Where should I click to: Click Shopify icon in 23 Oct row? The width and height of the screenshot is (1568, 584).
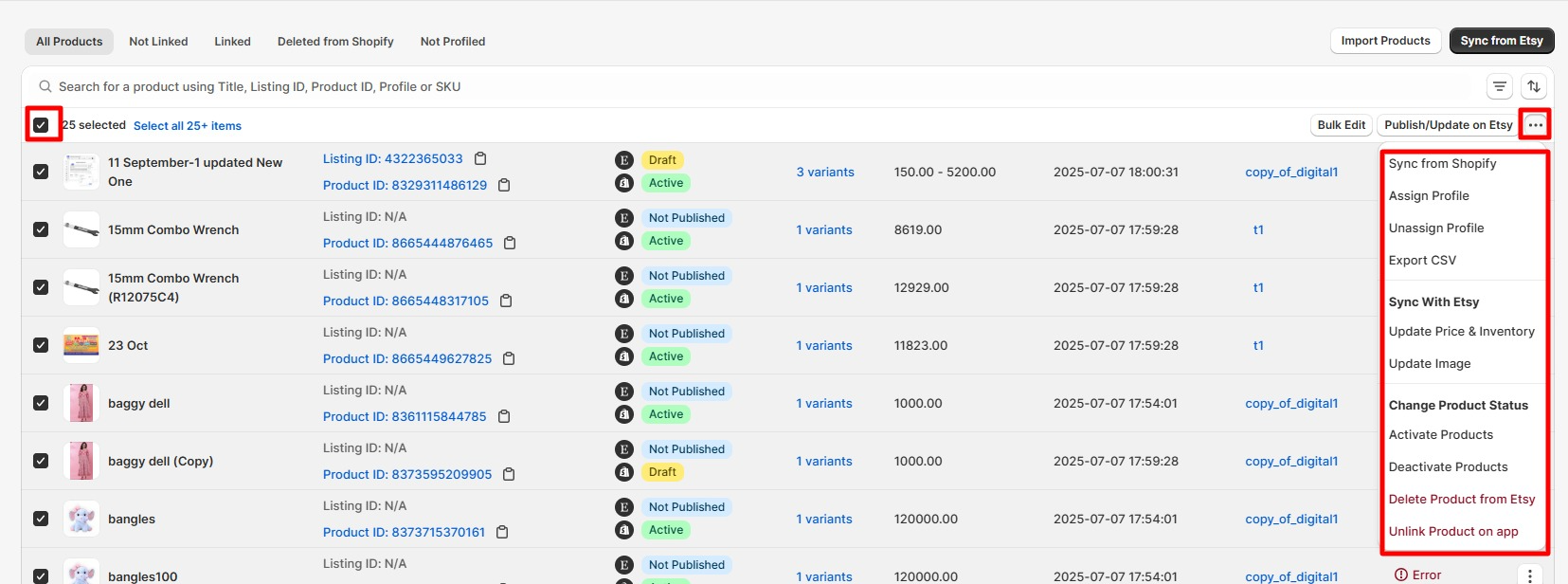tap(623, 356)
